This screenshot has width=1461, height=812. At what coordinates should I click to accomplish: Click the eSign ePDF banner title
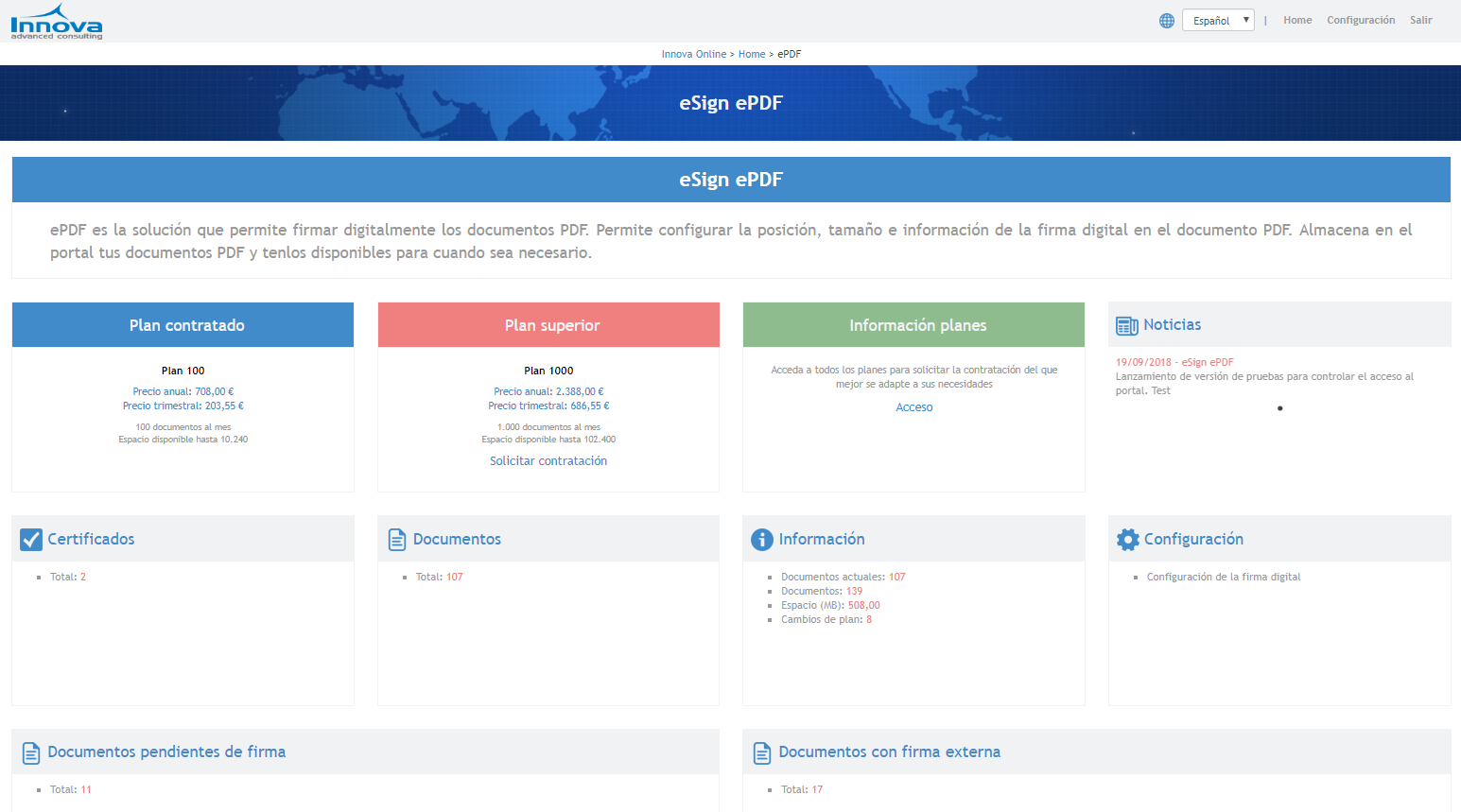coord(731,103)
